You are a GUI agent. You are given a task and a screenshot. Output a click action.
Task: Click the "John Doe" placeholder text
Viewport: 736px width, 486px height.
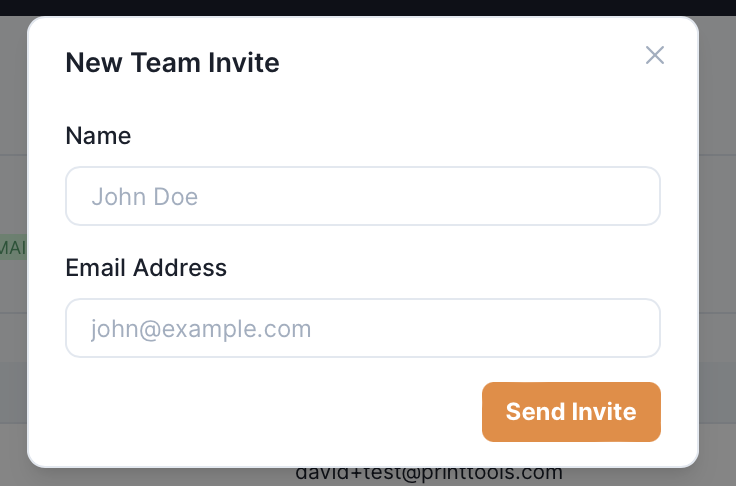pyautogui.click(x=144, y=196)
